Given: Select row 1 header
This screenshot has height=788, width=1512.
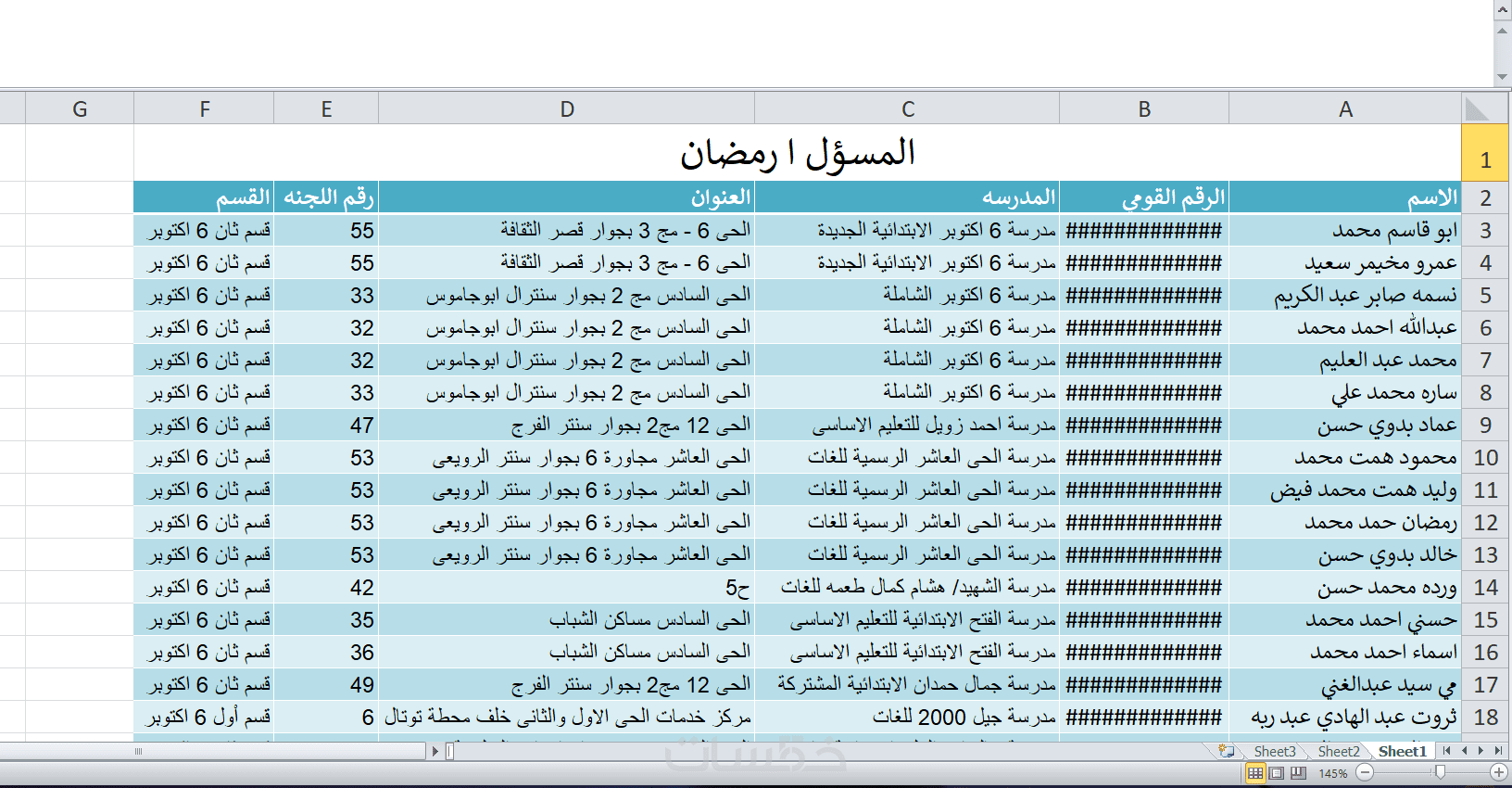Looking at the screenshot, I should pyautogui.click(x=1485, y=153).
